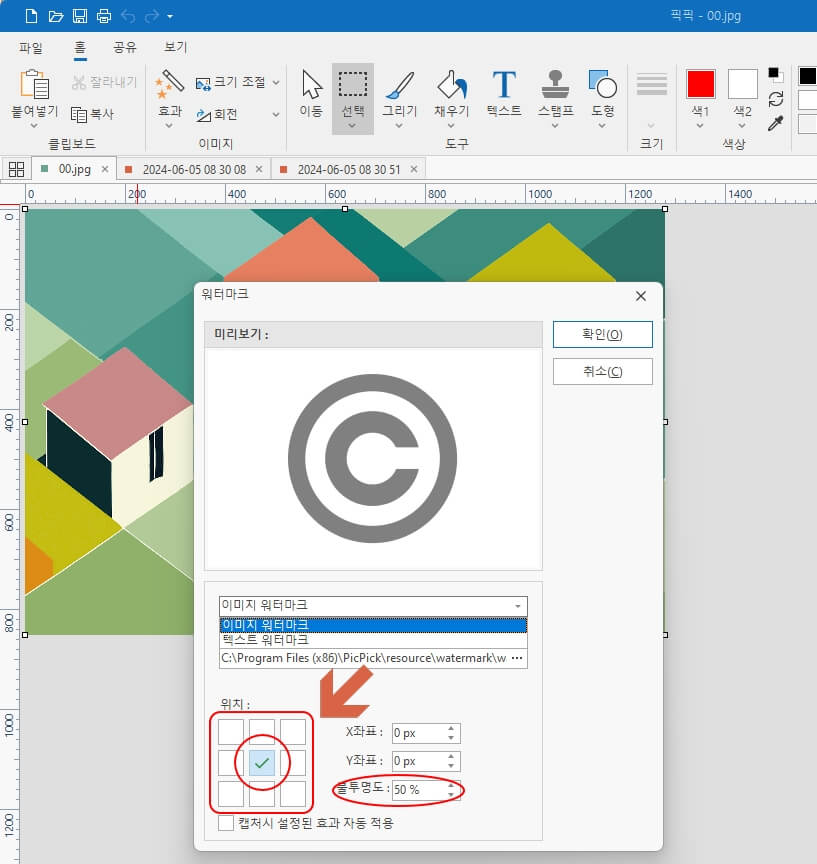
Task: Select the bottom-left position cell
Action: [231, 794]
